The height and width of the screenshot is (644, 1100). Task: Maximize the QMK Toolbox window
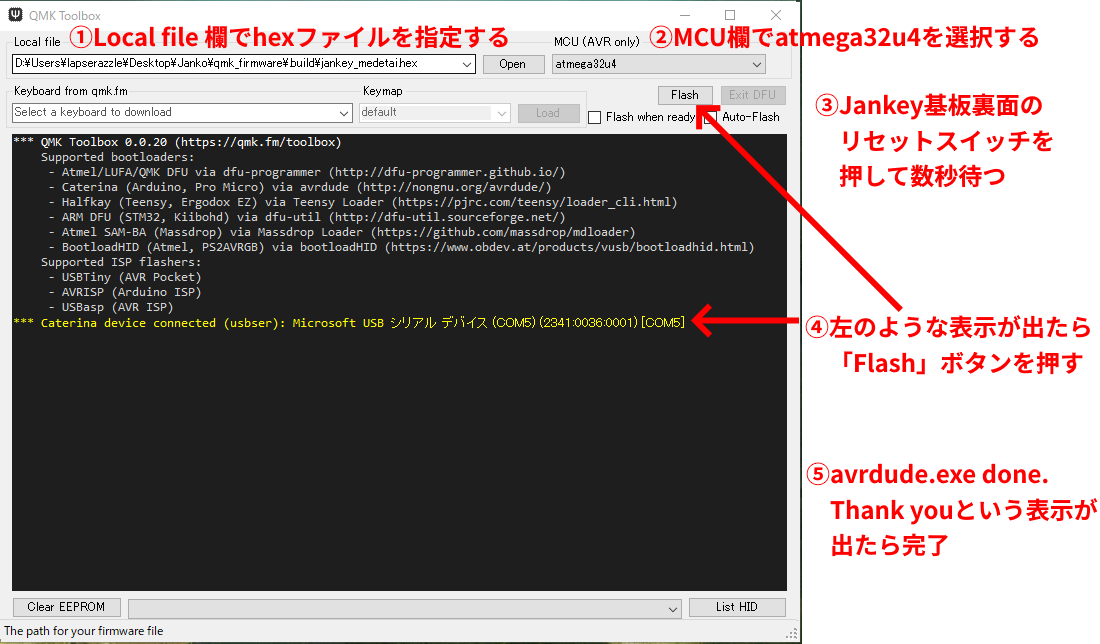coord(730,16)
